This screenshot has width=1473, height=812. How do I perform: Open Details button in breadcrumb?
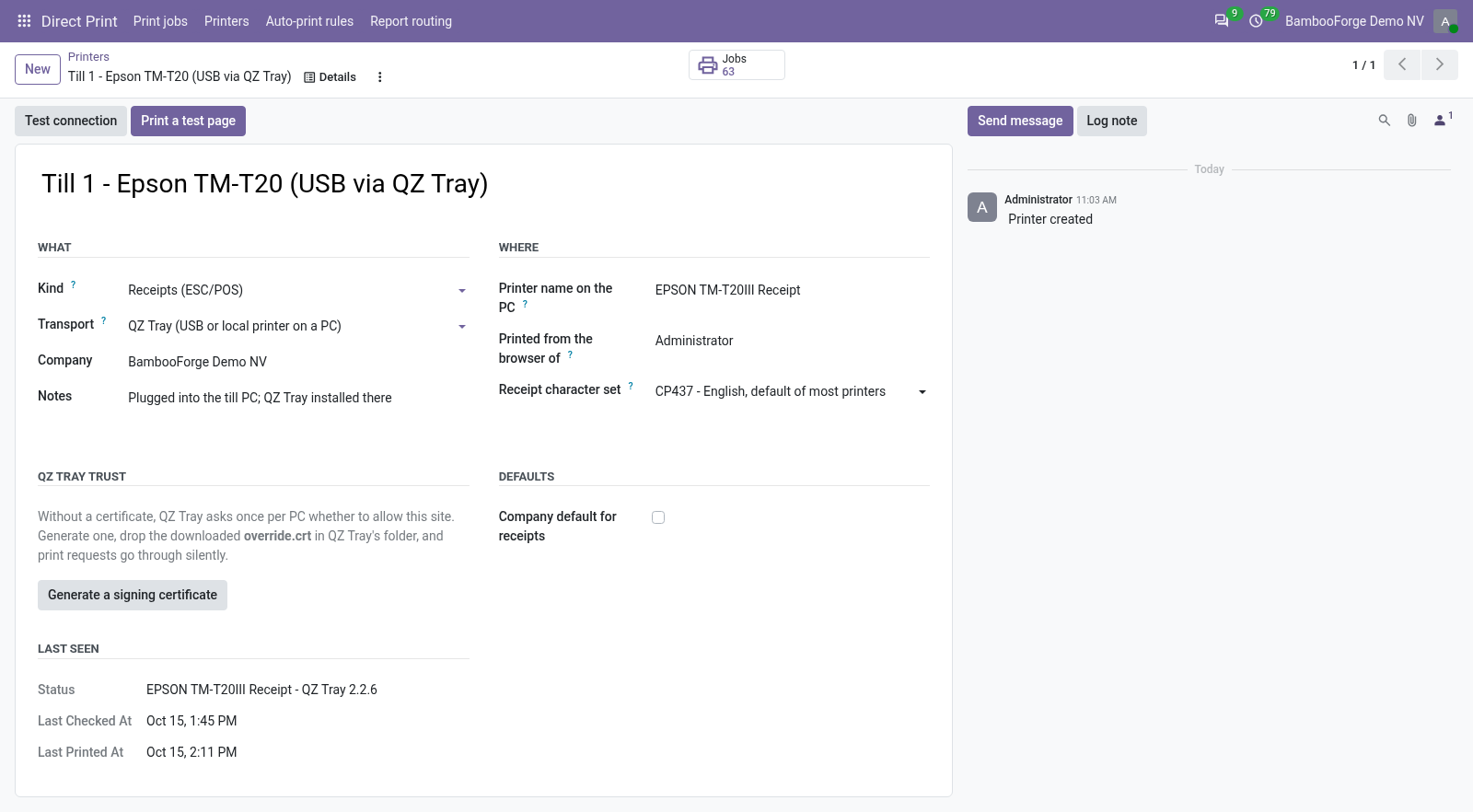330,77
